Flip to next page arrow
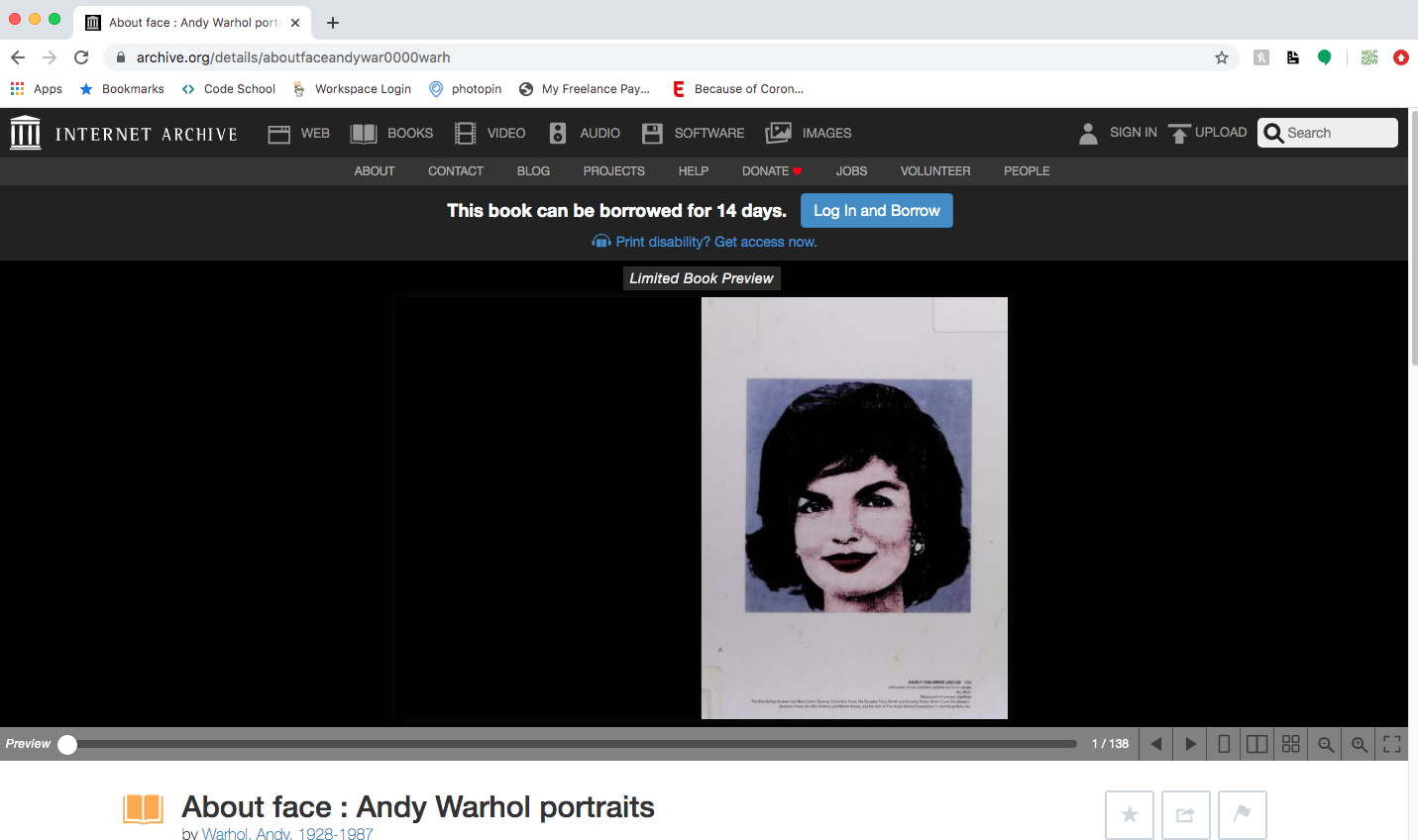The image size is (1418, 840). click(1190, 744)
